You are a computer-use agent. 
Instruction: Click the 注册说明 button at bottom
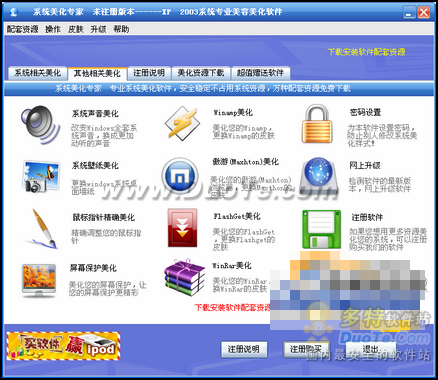pos(244,349)
